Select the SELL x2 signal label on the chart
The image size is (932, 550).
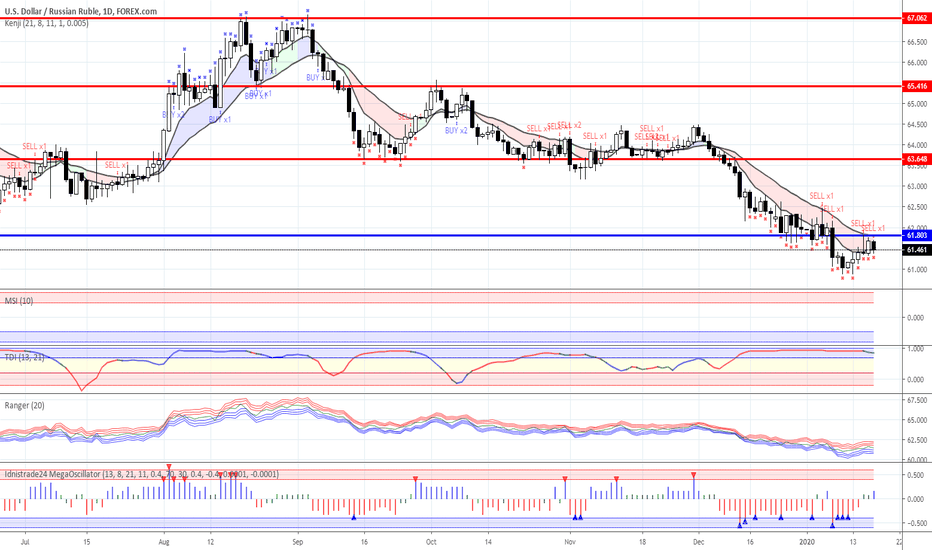point(570,125)
